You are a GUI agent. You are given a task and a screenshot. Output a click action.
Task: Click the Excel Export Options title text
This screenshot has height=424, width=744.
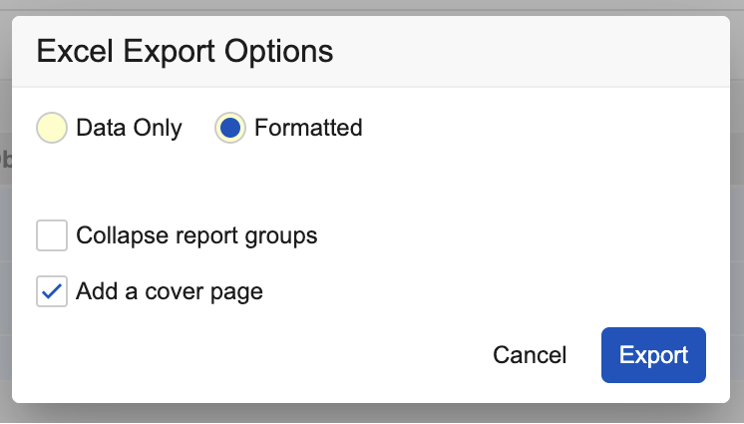tap(185, 51)
